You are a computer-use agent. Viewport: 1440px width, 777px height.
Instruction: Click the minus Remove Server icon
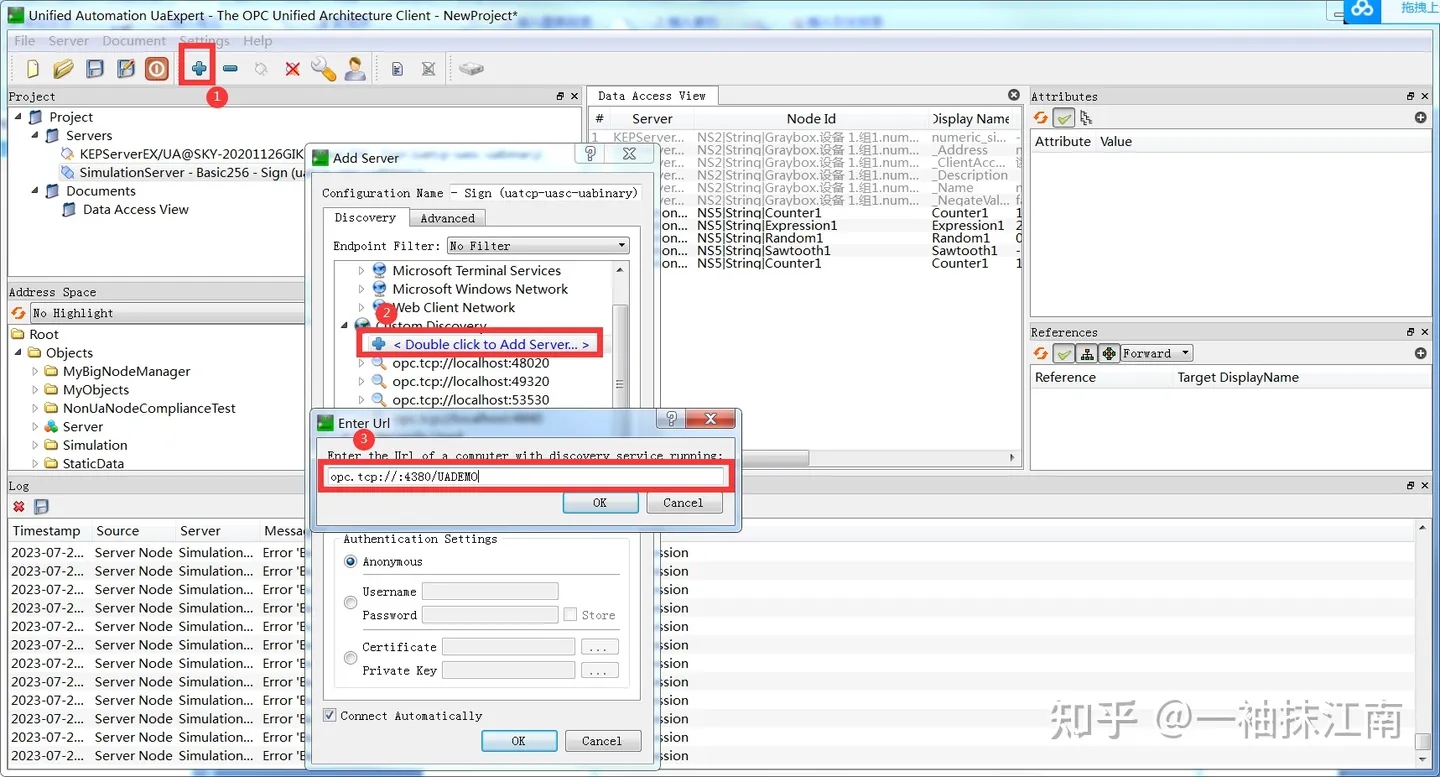tap(230, 69)
